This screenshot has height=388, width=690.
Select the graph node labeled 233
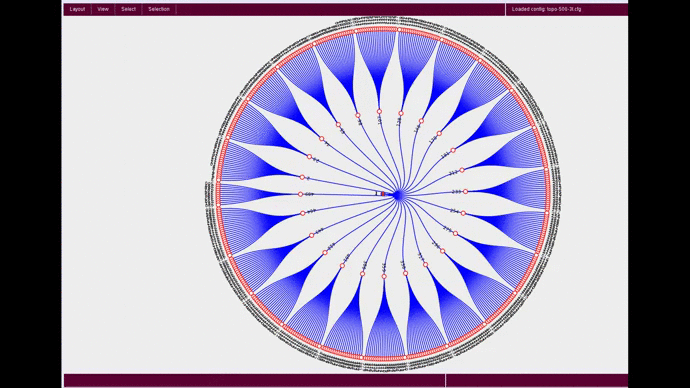(465, 191)
